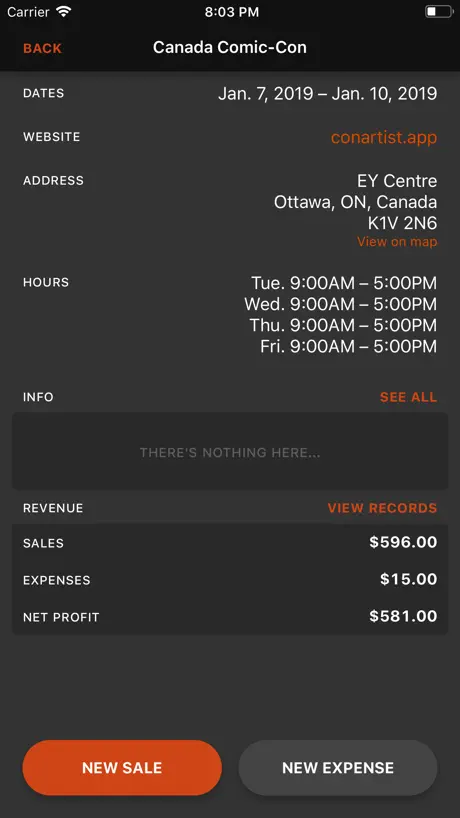The image size is (460, 818).
Task: Open View on map link
Action: pyautogui.click(x=397, y=242)
